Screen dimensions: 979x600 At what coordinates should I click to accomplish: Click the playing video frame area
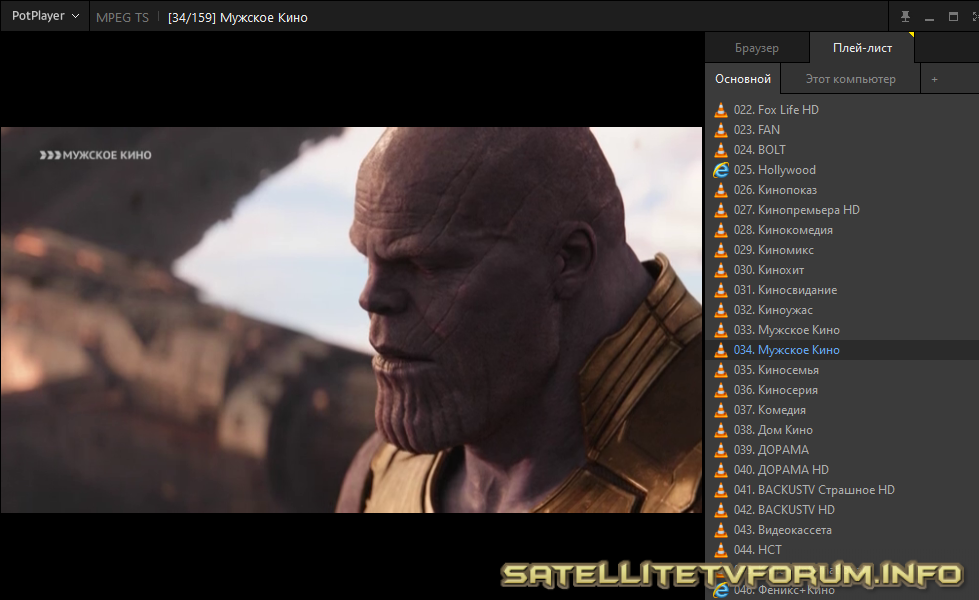[351, 320]
